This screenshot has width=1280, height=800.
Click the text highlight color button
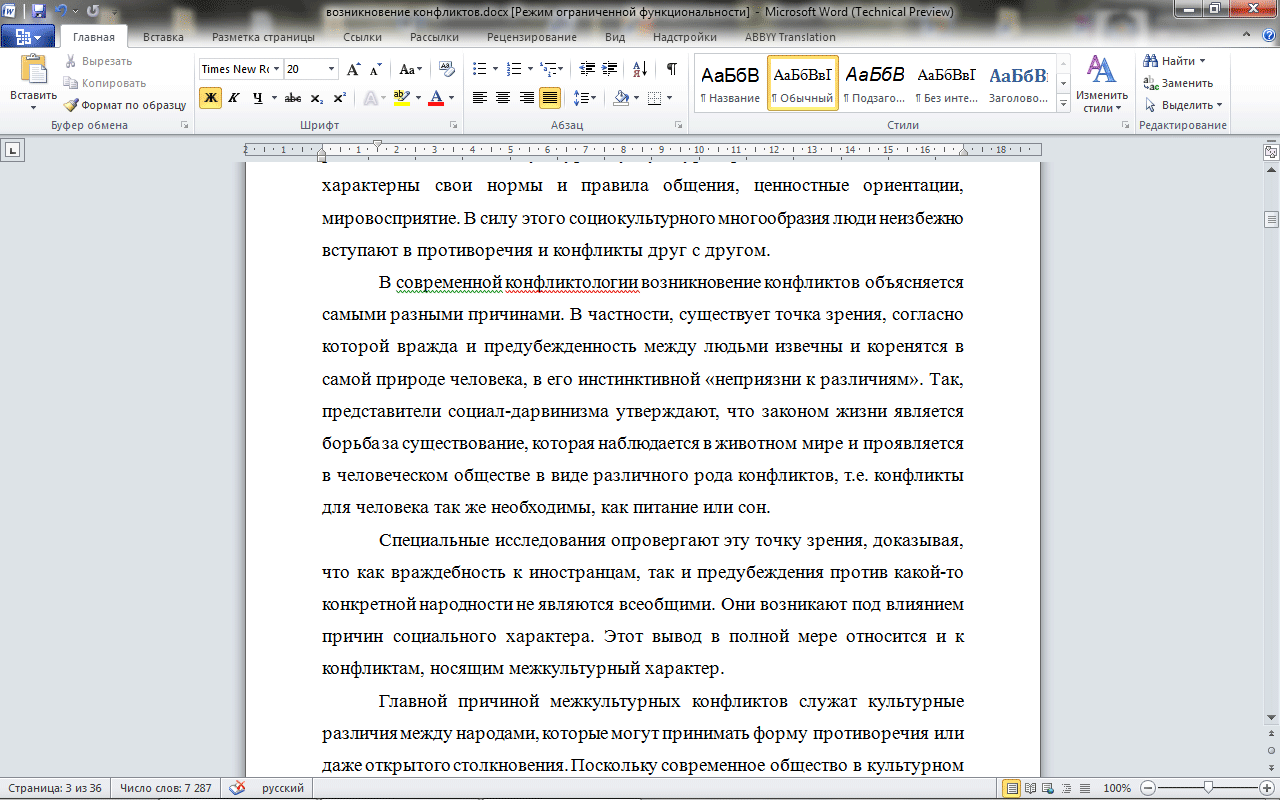pyautogui.click(x=401, y=98)
